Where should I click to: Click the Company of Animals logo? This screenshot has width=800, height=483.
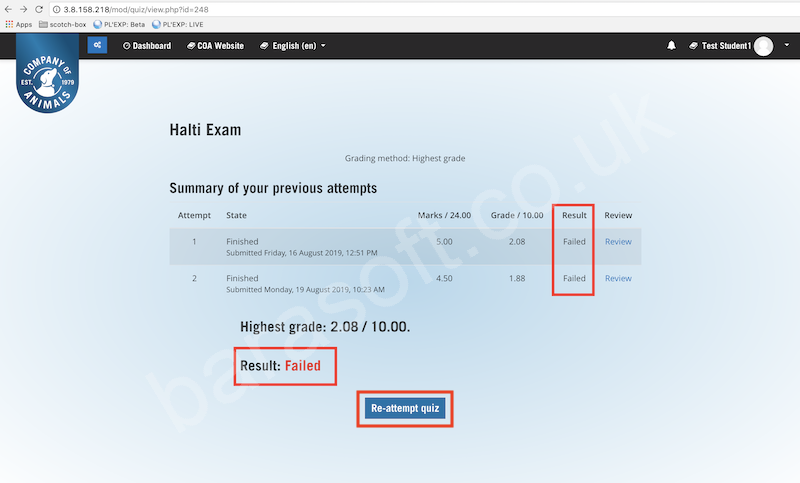pyautogui.click(x=47, y=73)
